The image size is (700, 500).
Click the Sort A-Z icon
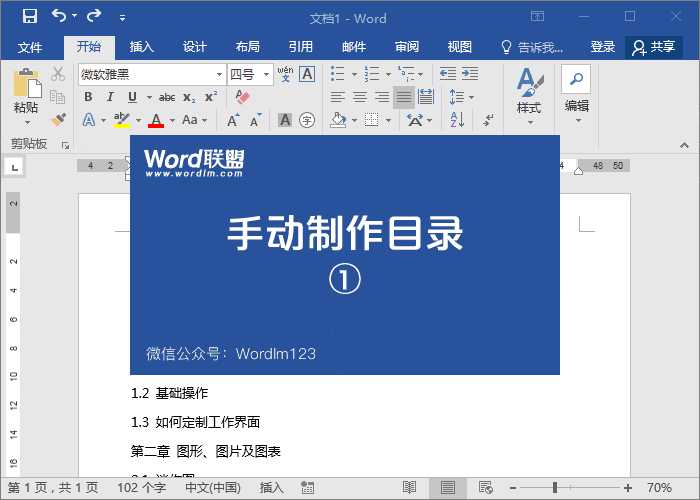(x=457, y=120)
